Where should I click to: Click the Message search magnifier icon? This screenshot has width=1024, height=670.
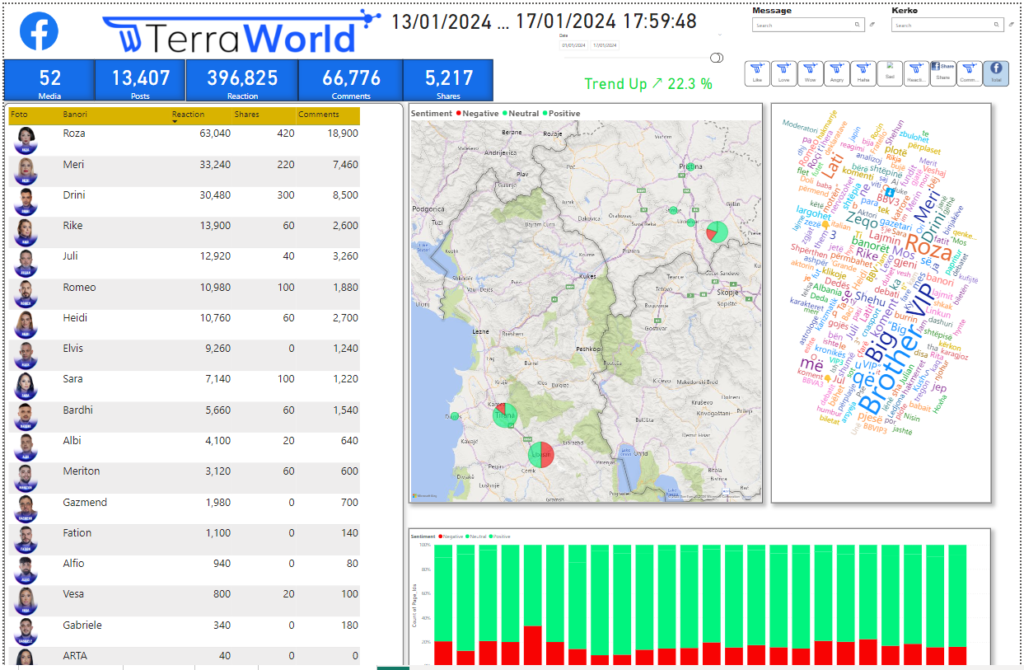click(x=857, y=25)
